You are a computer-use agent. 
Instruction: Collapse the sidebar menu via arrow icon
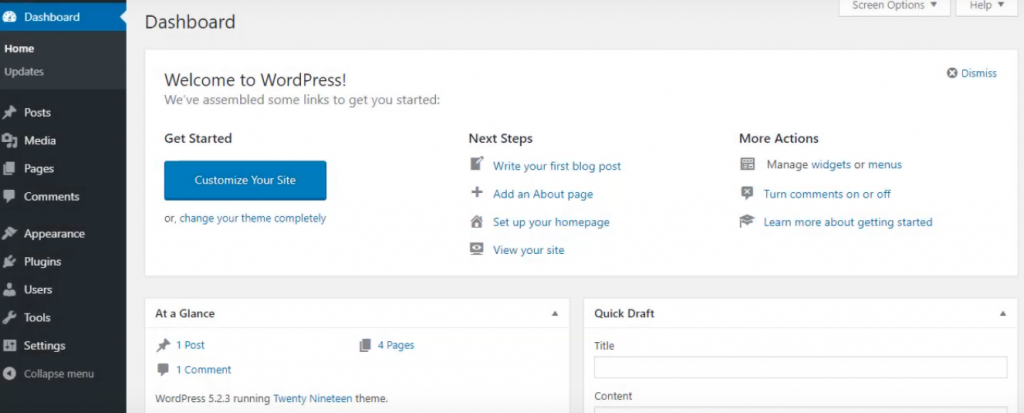point(9,374)
